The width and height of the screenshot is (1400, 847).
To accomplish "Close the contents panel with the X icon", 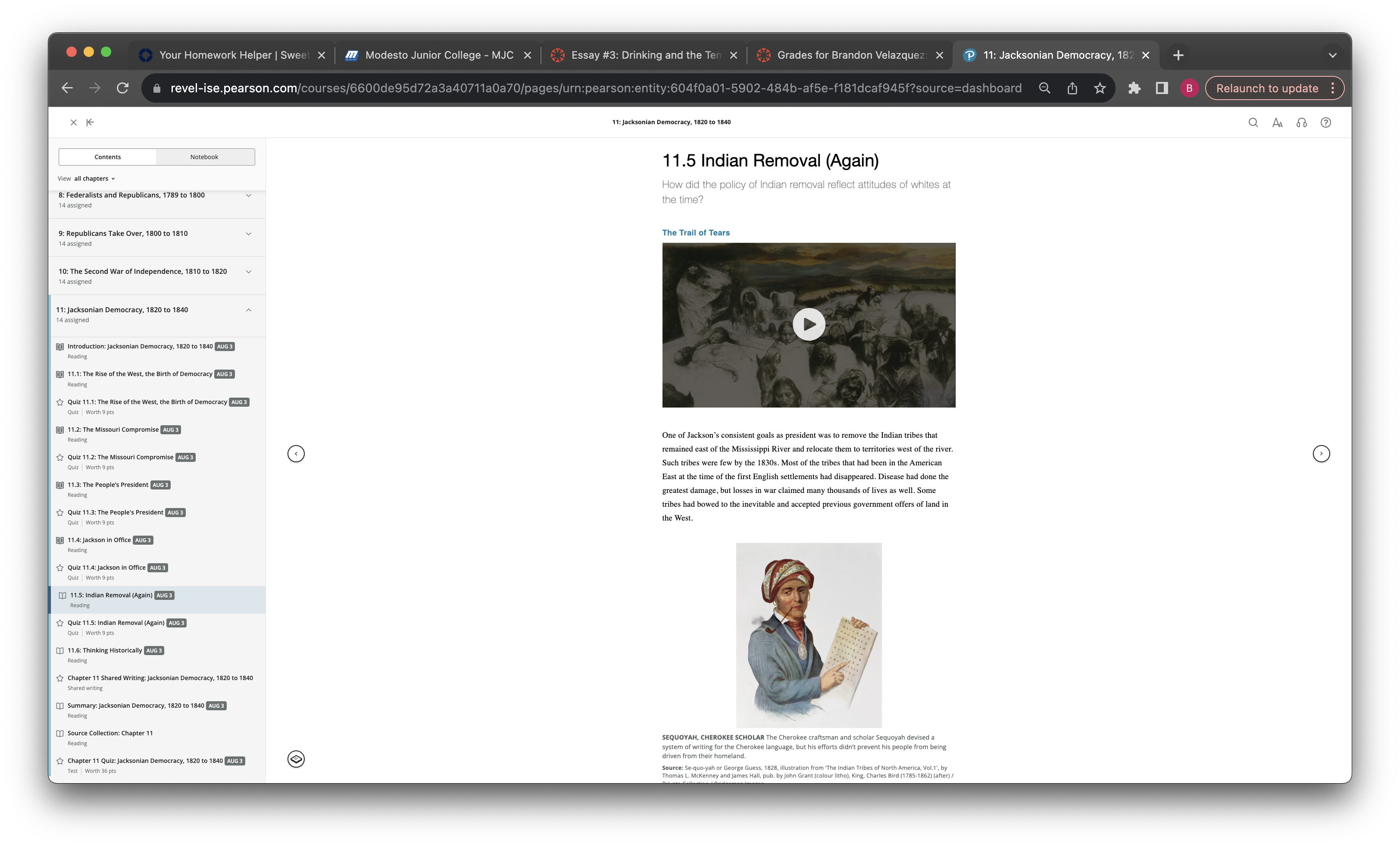I will [x=73, y=122].
